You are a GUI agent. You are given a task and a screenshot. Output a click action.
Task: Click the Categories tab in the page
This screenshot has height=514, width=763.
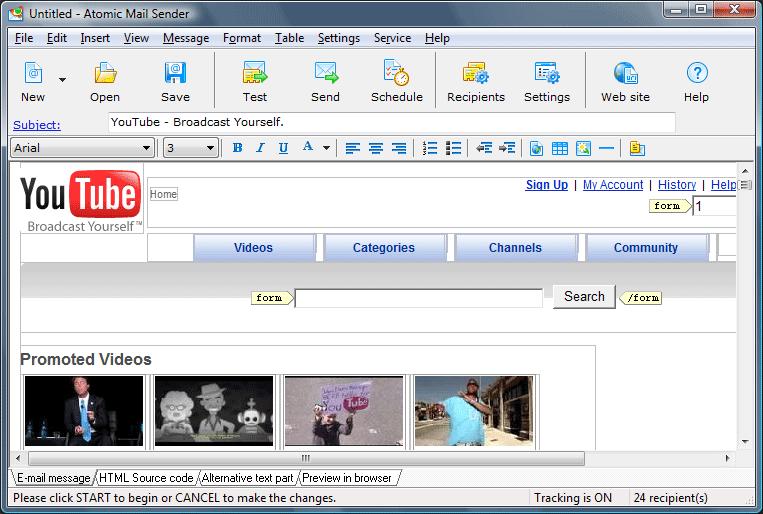[384, 248]
